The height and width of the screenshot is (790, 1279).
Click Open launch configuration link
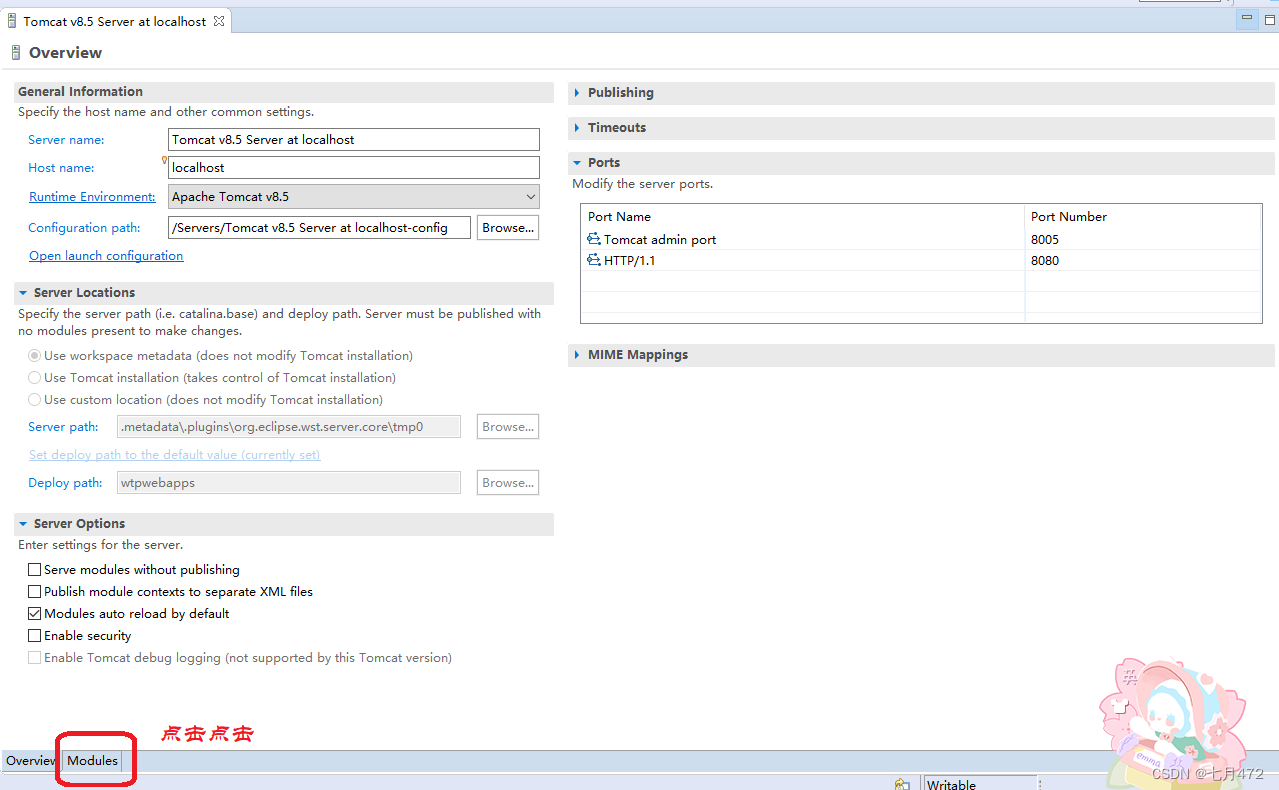(x=106, y=256)
